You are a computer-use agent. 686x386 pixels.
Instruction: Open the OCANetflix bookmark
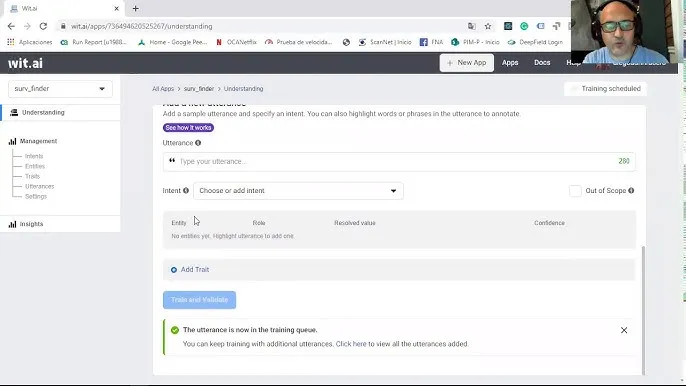[237, 42]
